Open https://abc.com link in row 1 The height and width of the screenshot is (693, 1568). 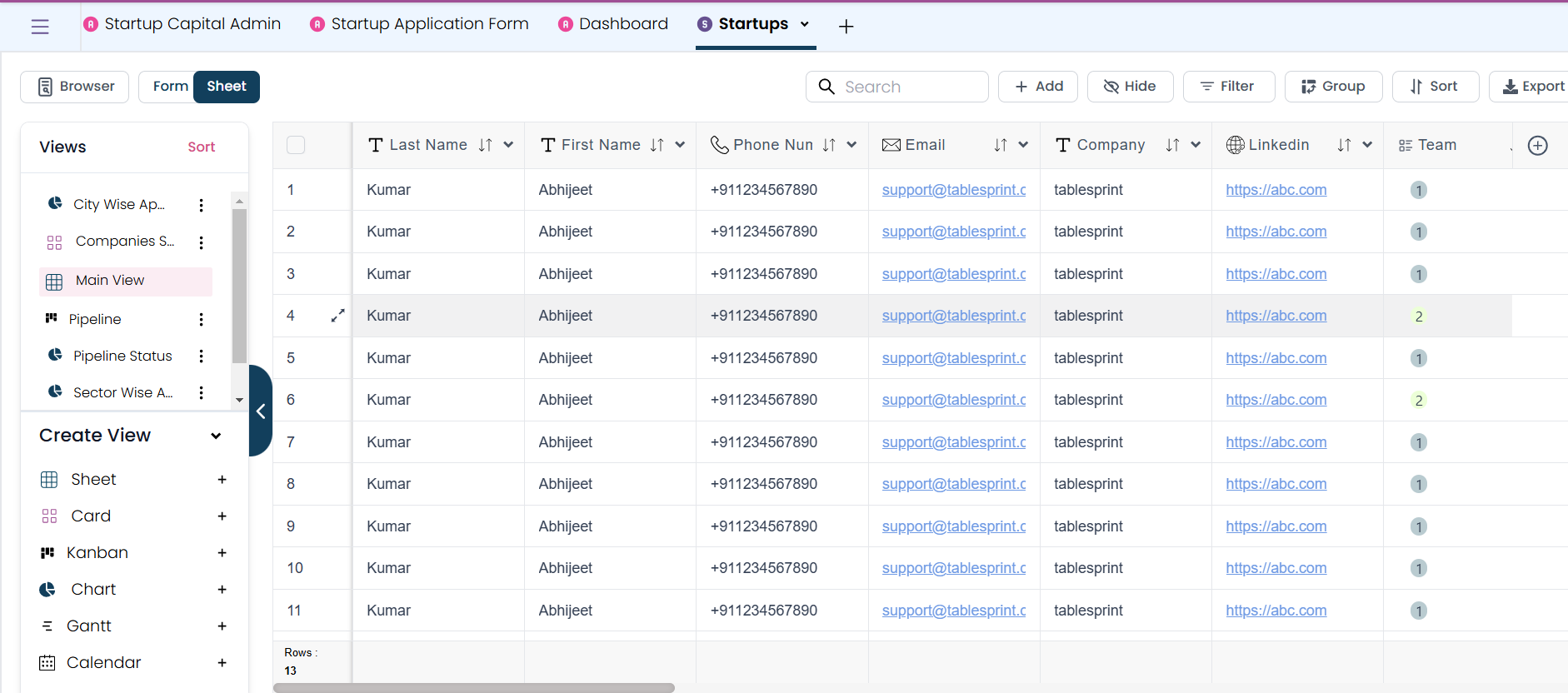pos(1276,190)
